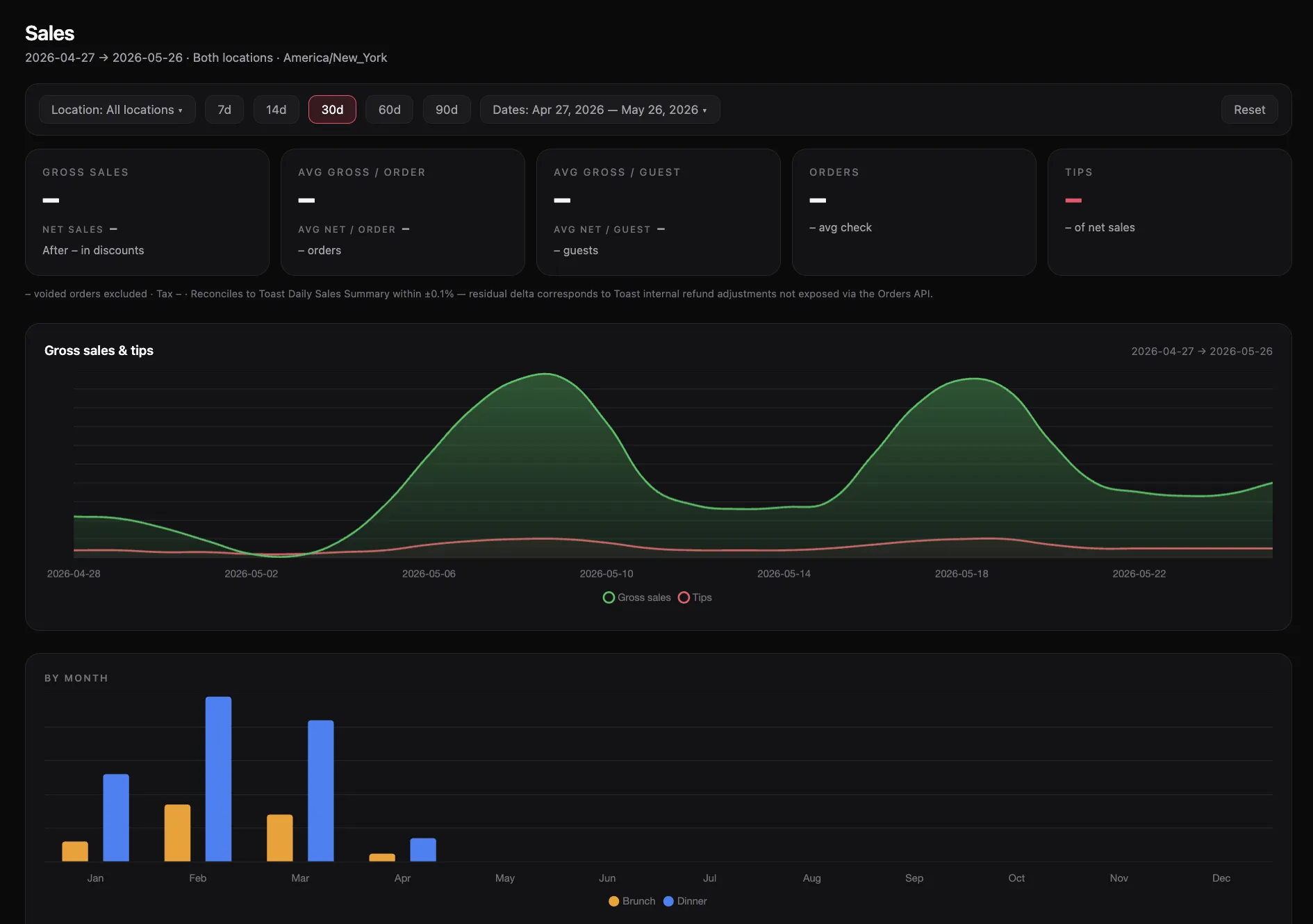Image resolution: width=1313 pixels, height=924 pixels.
Task: Click the Avg Gross / Guest card
Action: click(659, 212)
